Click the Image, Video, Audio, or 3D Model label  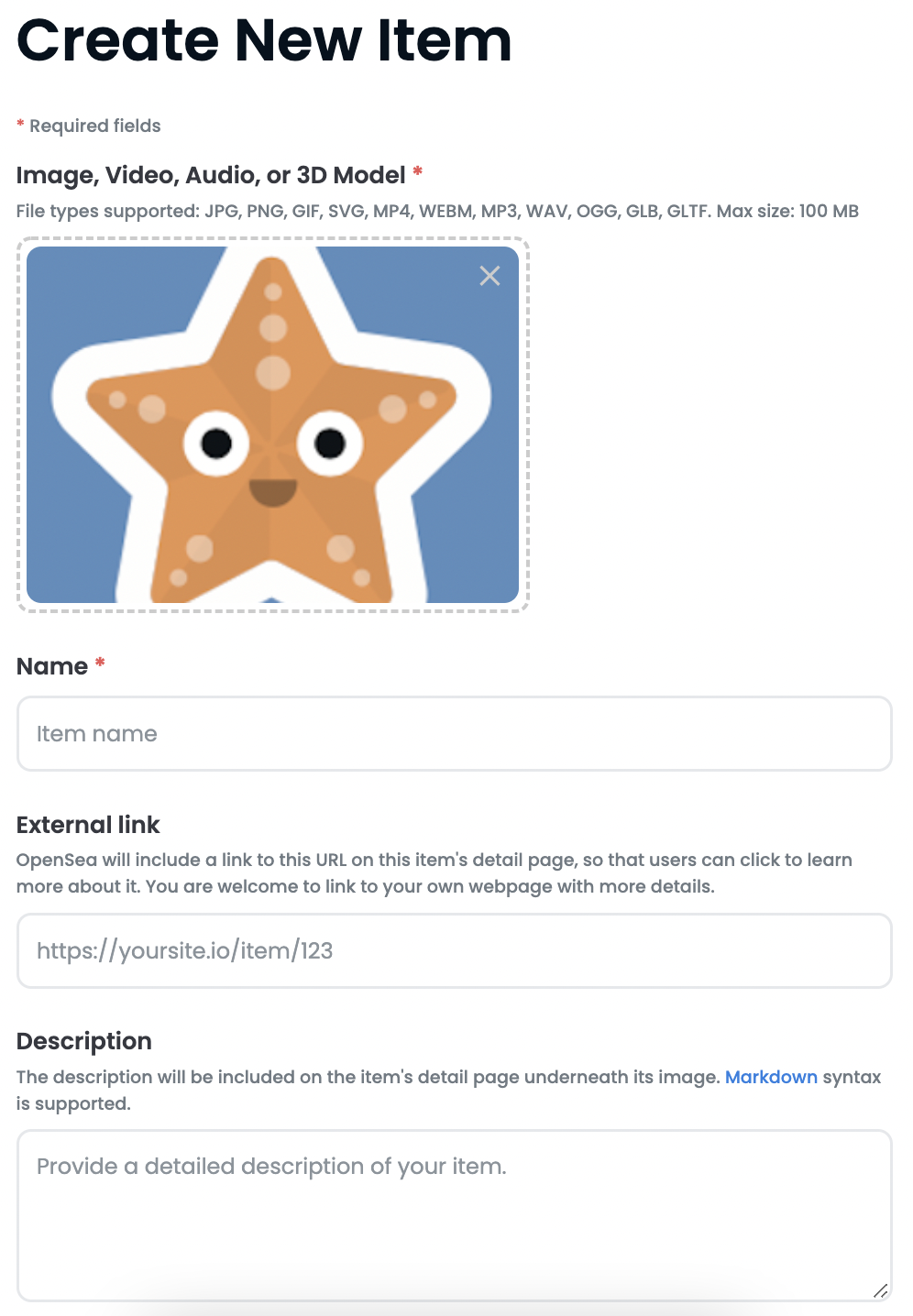(x=211, y=175)
